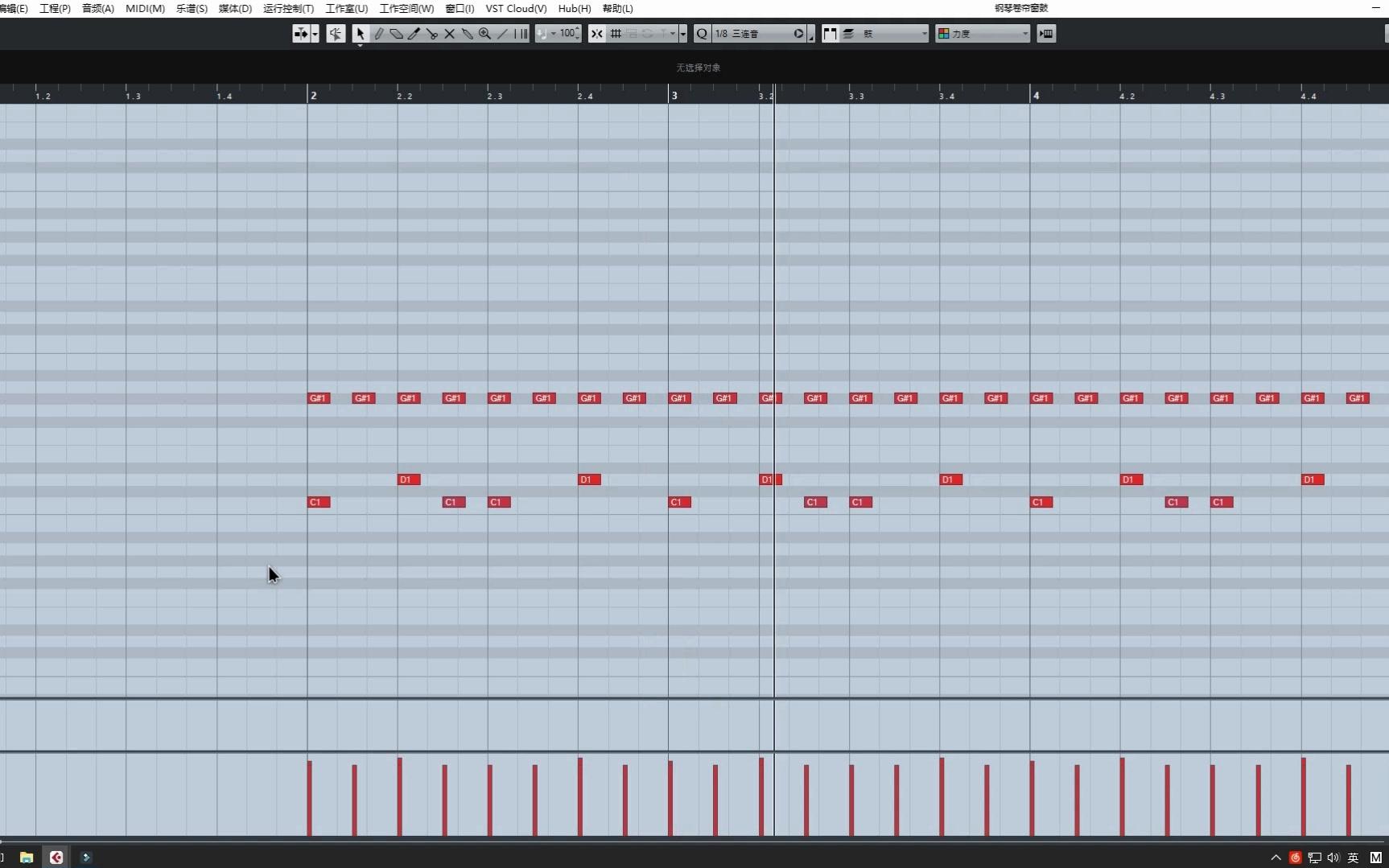The image size is (1389, 868).
Task: Click ruler at bar 4 marker
Action: point(1036,96)
